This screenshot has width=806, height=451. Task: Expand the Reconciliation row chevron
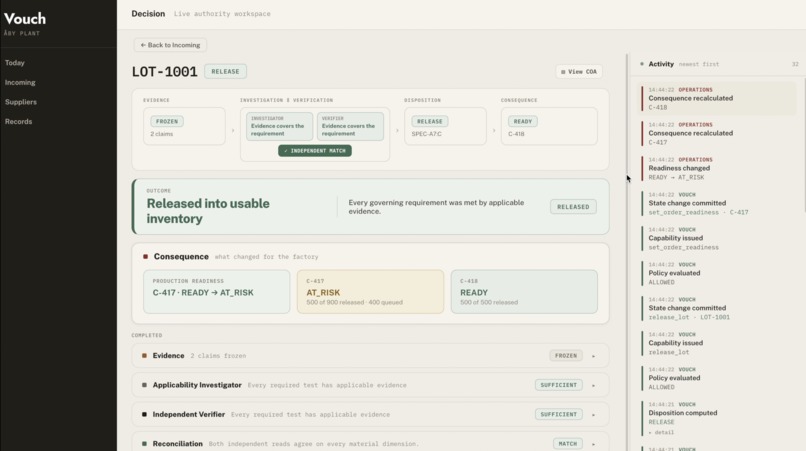[x=593, y=444]
